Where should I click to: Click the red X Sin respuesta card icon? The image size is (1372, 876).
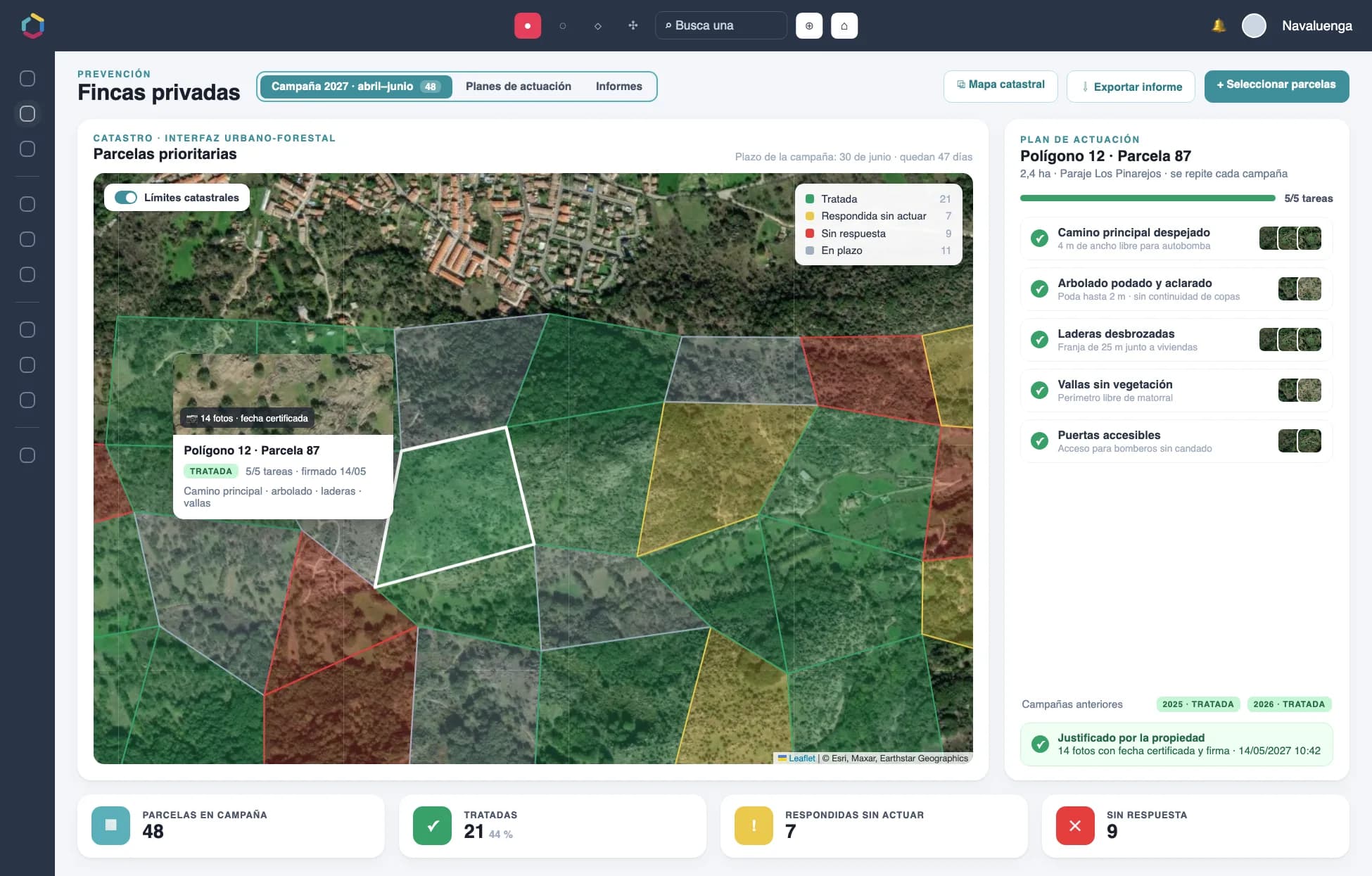click(x=1075, y=825)
